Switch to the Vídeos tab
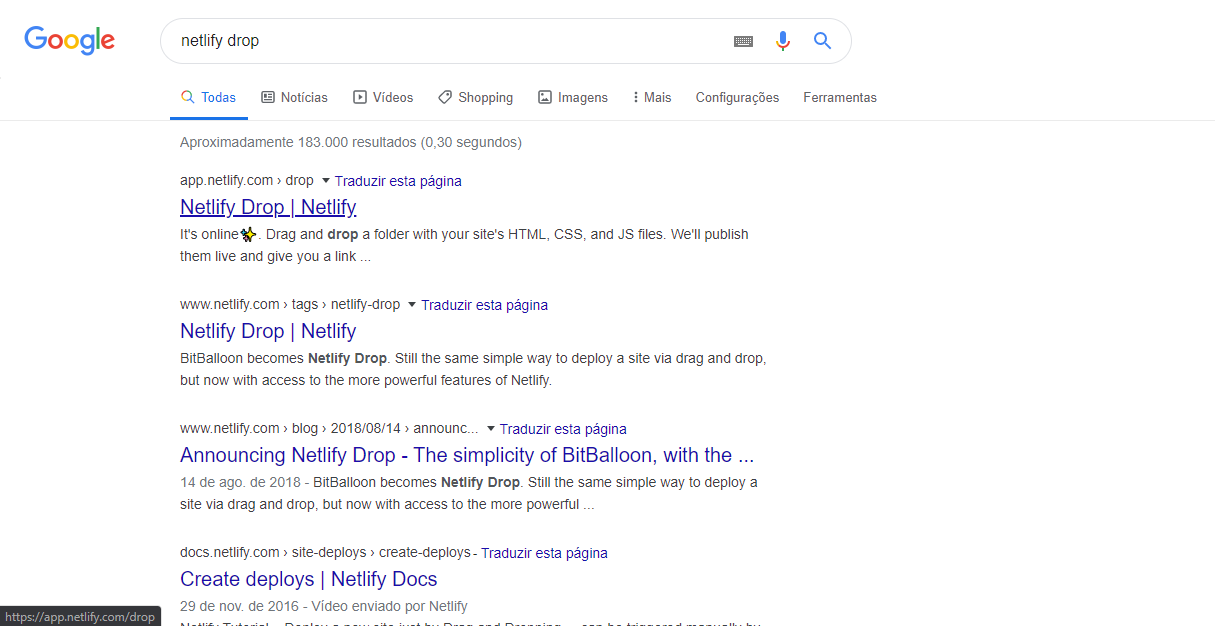The width and height of the screenshot is (1215, 626). point(383,97)
